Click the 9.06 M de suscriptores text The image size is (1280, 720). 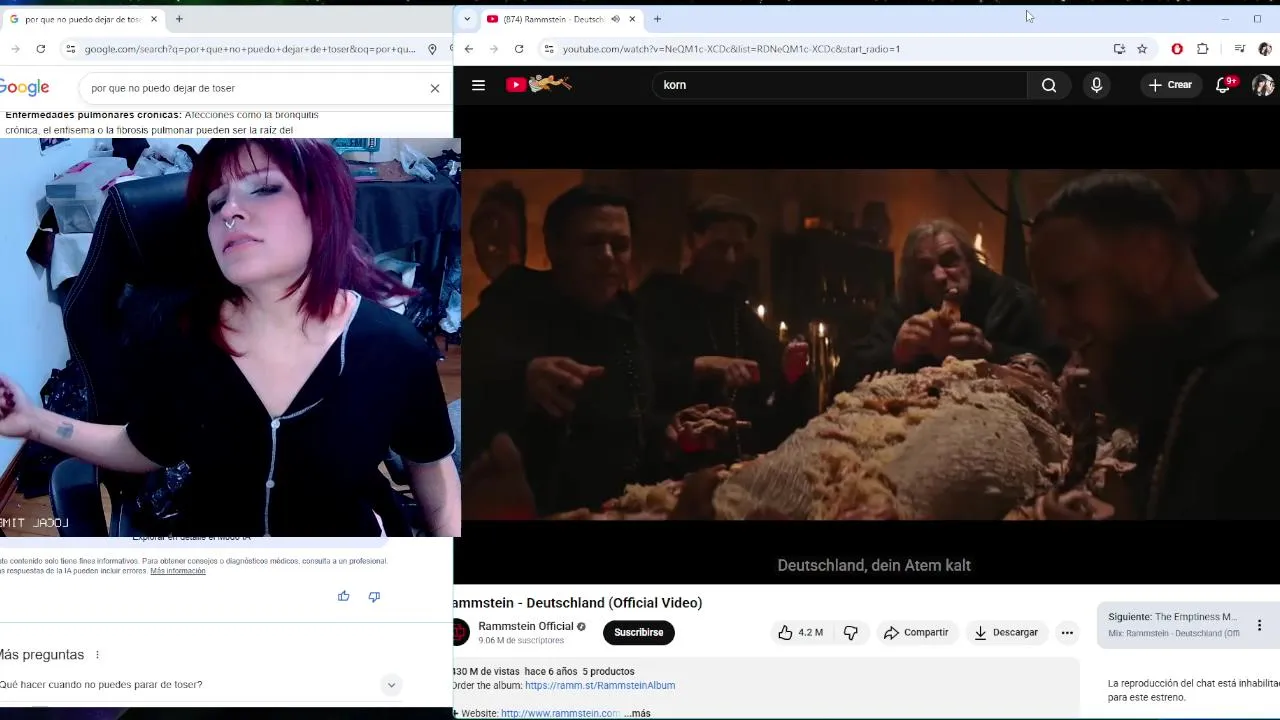pyautogui.click(x=521, y=640)
